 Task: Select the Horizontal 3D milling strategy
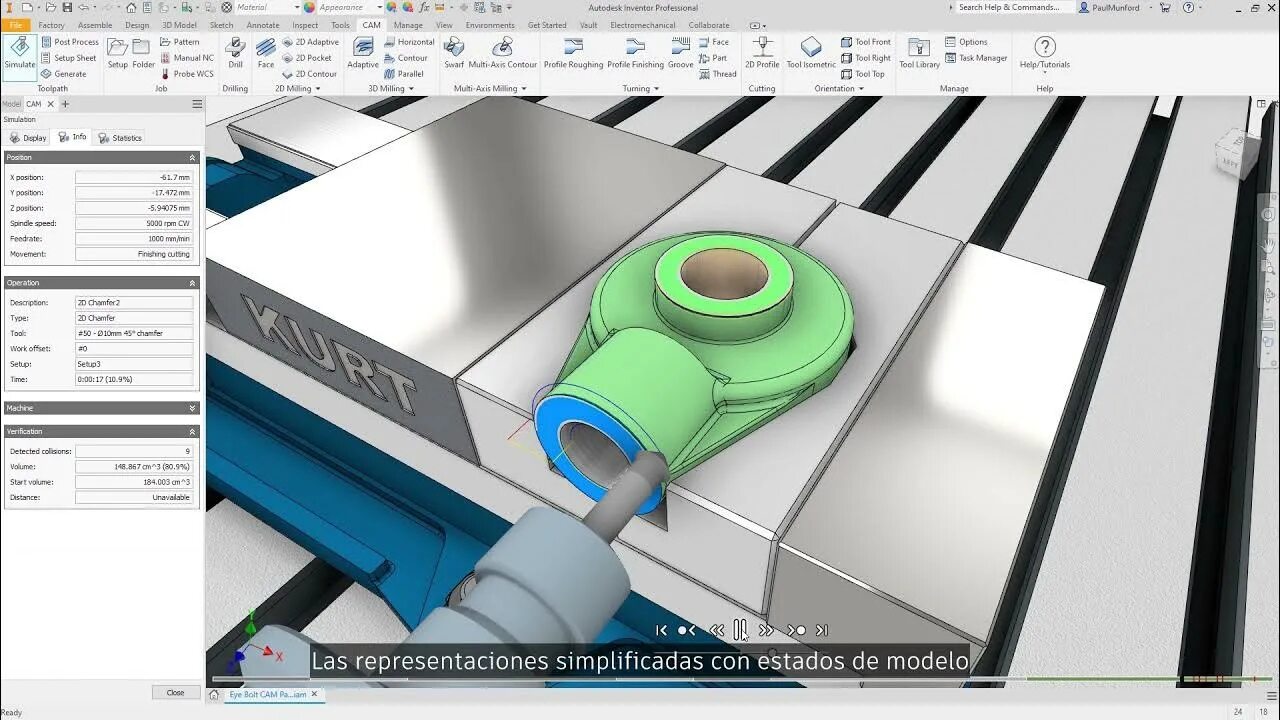[409, 42]
